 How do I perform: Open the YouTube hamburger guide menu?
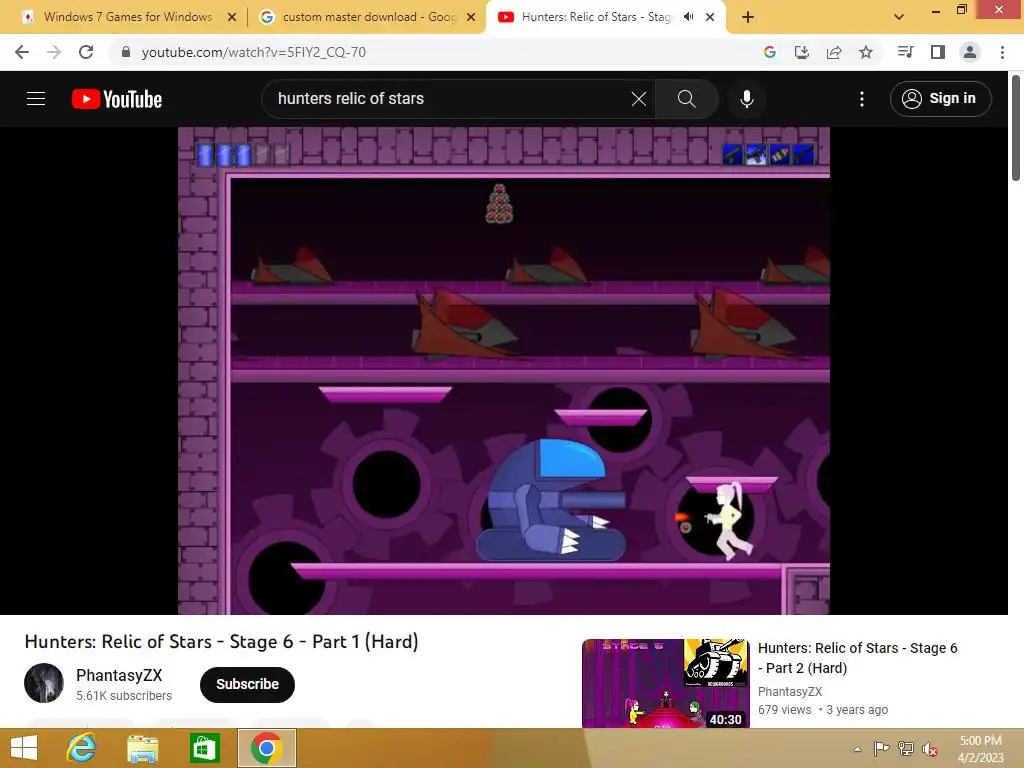pyautogui.click(x=36, y=99)
